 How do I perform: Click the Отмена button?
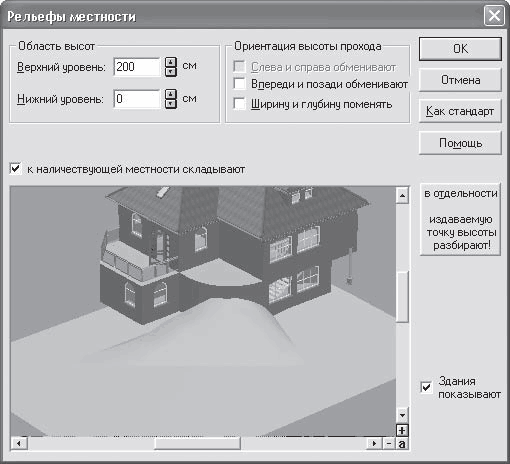(460, 80)
